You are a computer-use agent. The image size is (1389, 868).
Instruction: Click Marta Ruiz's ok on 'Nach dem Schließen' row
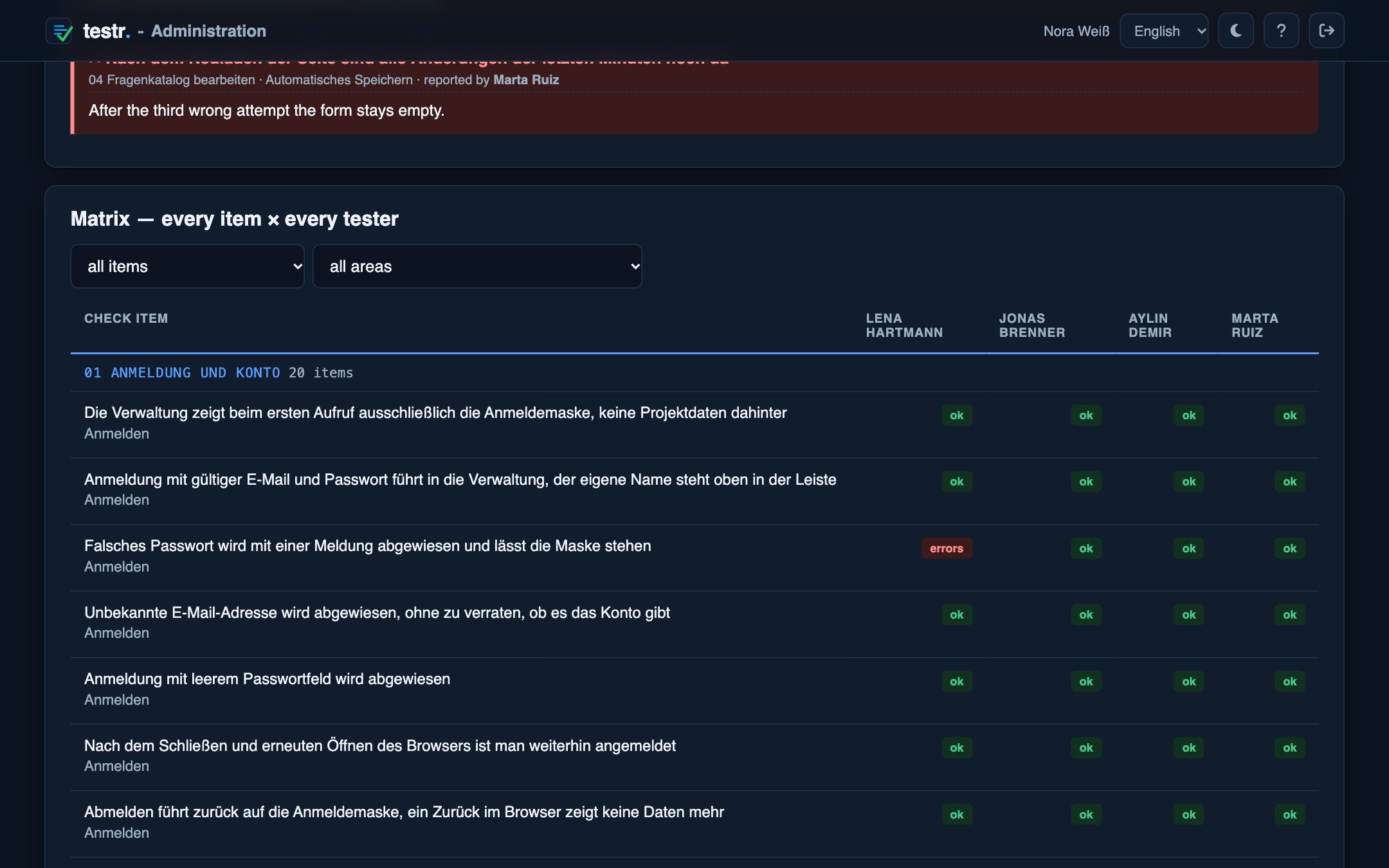coord(1290,748)
